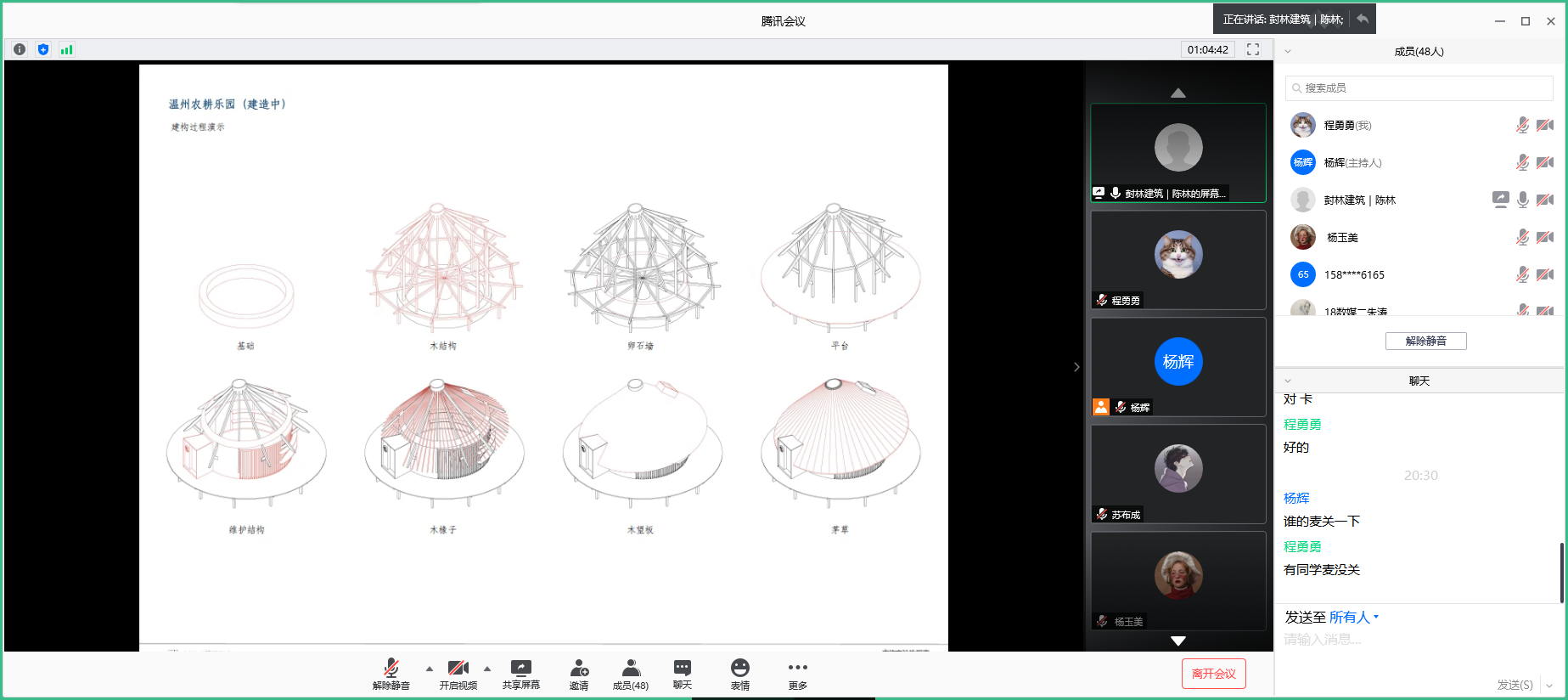The image size is (1568, 700).
Task: Open the 邀请 invite button
Action: click(x=579, y=674)
